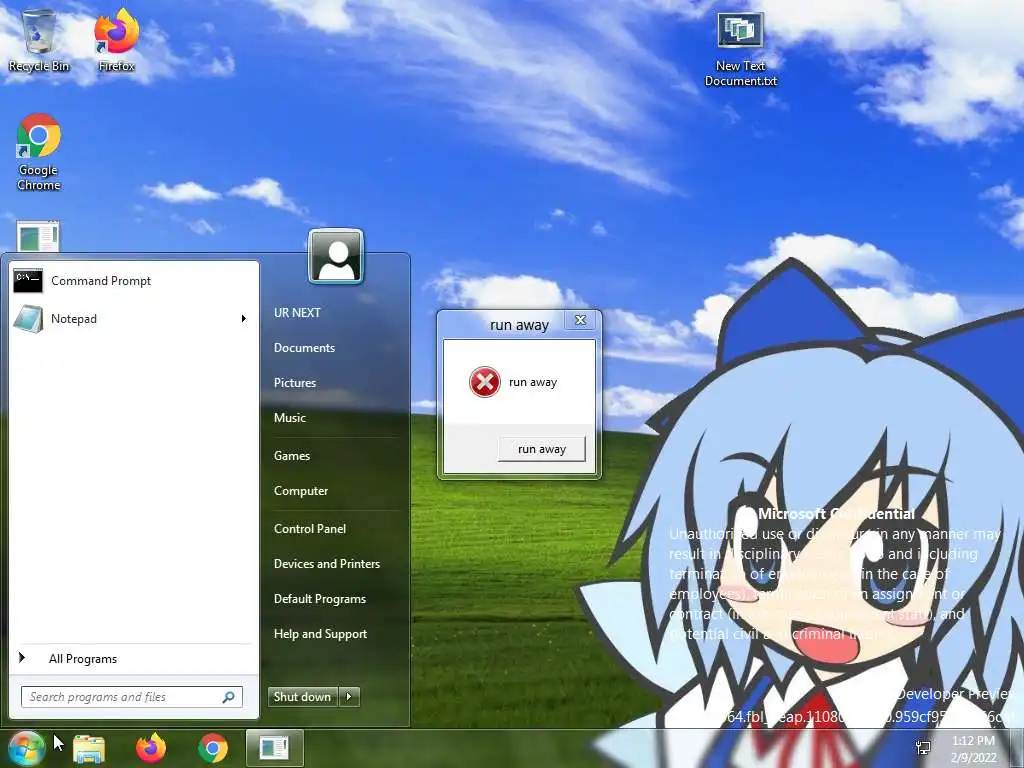Click the red error icon in the dialog
This screenshot has width=1024, height=768.
point(485,382)
